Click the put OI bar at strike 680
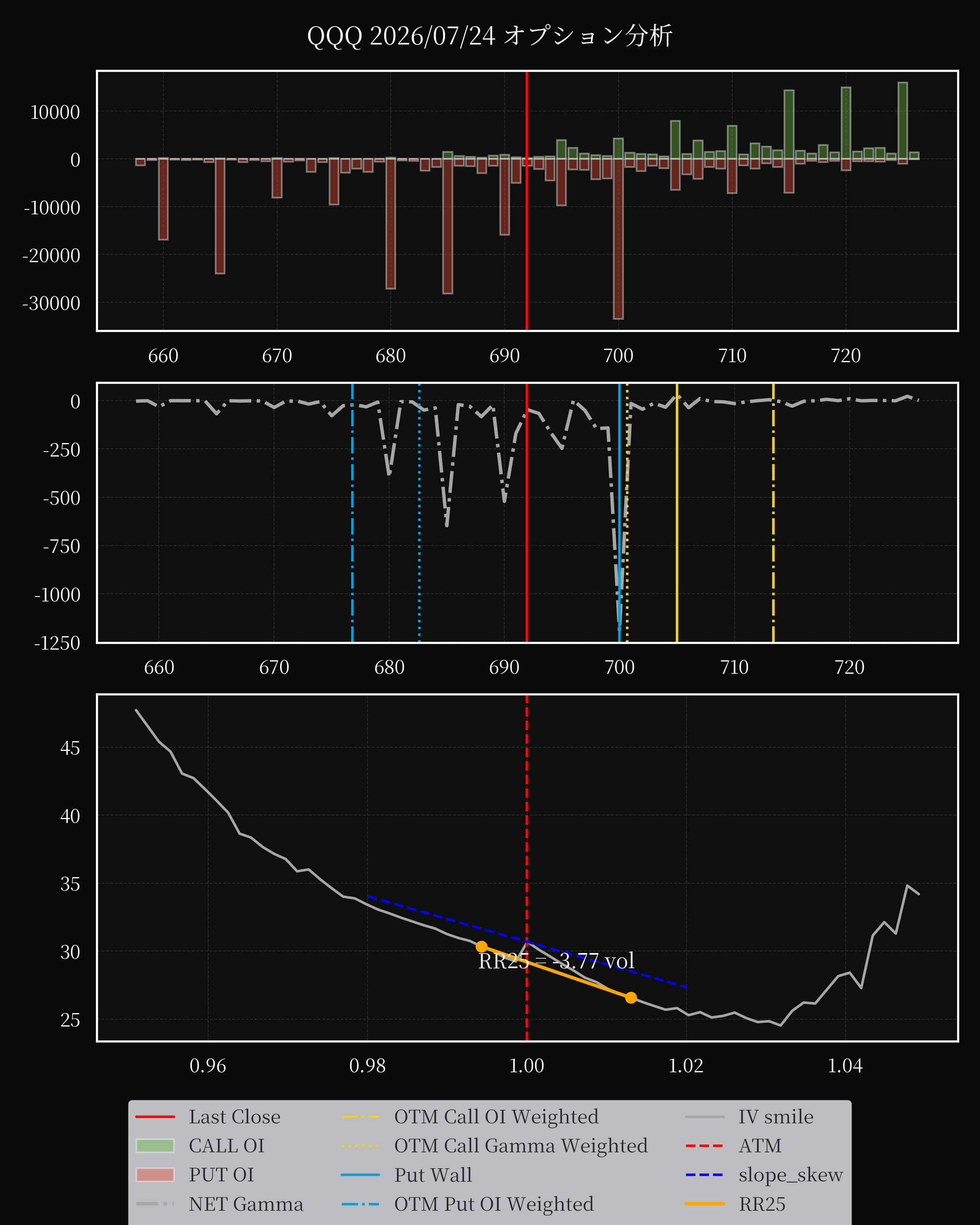This screenshot has height=1225, width=980. pyautogui.click(x=390, y=223)
